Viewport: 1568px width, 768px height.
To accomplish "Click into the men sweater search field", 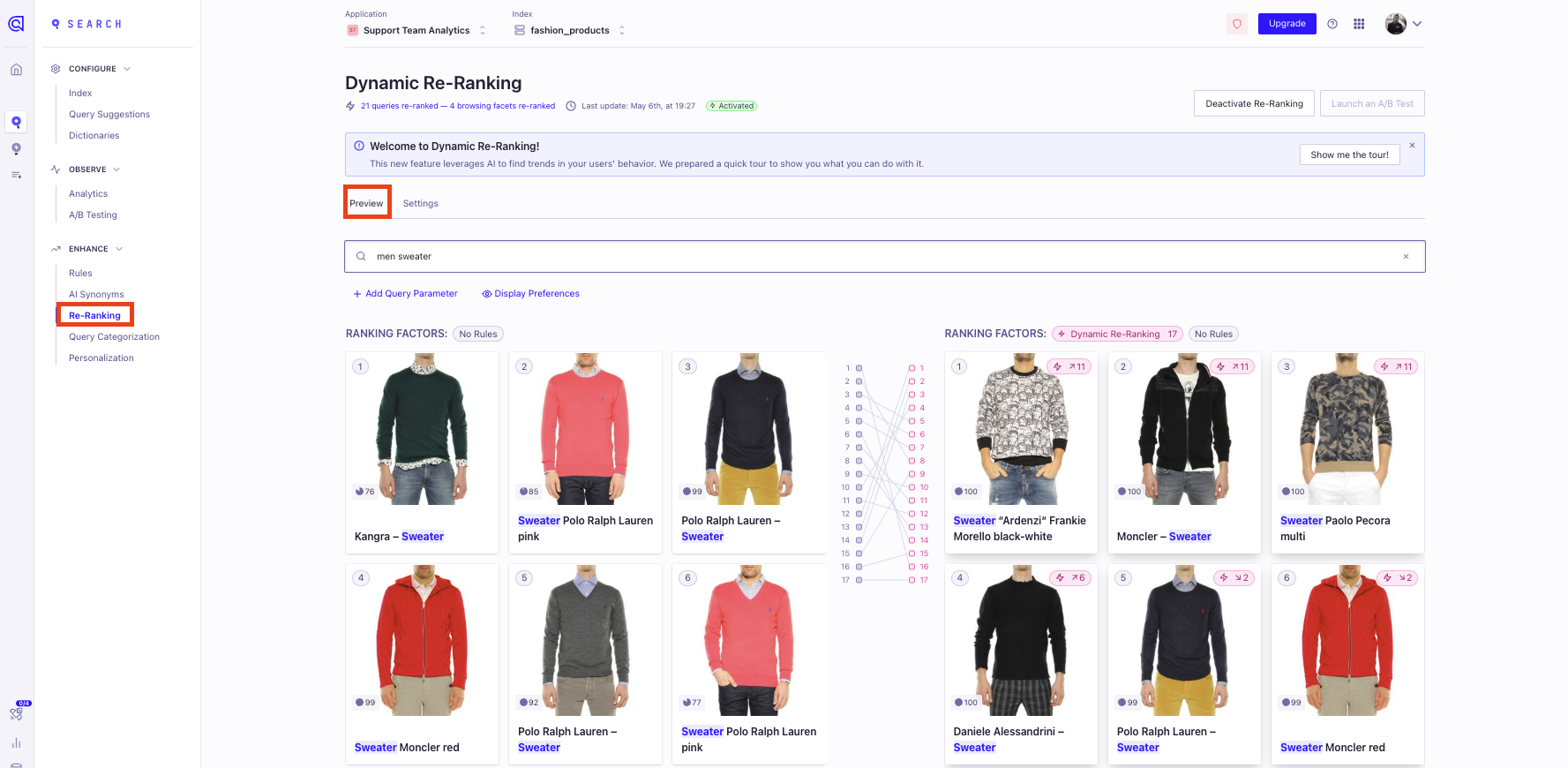I will [884, 257].
